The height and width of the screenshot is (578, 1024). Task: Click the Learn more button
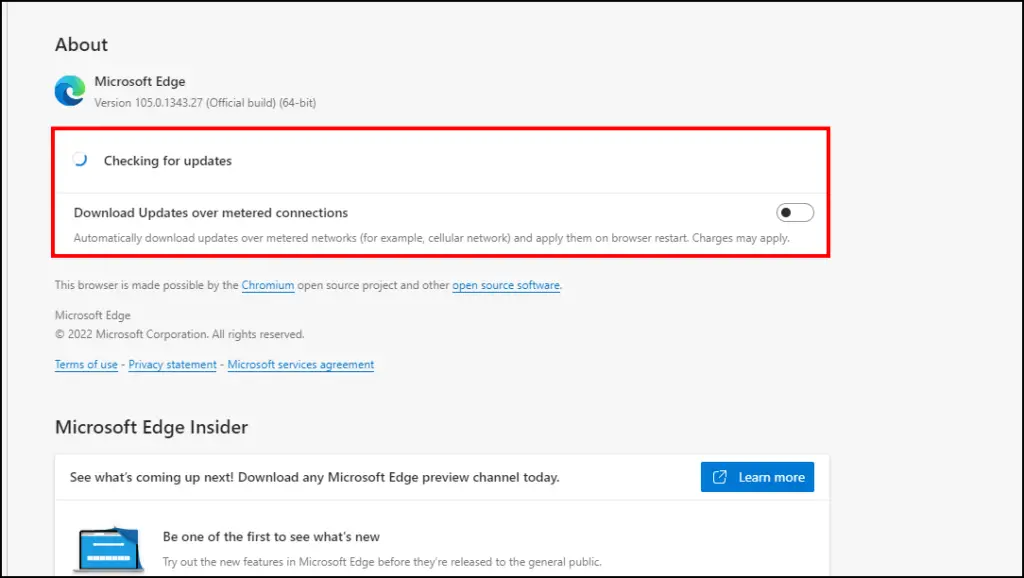[758, 477]
